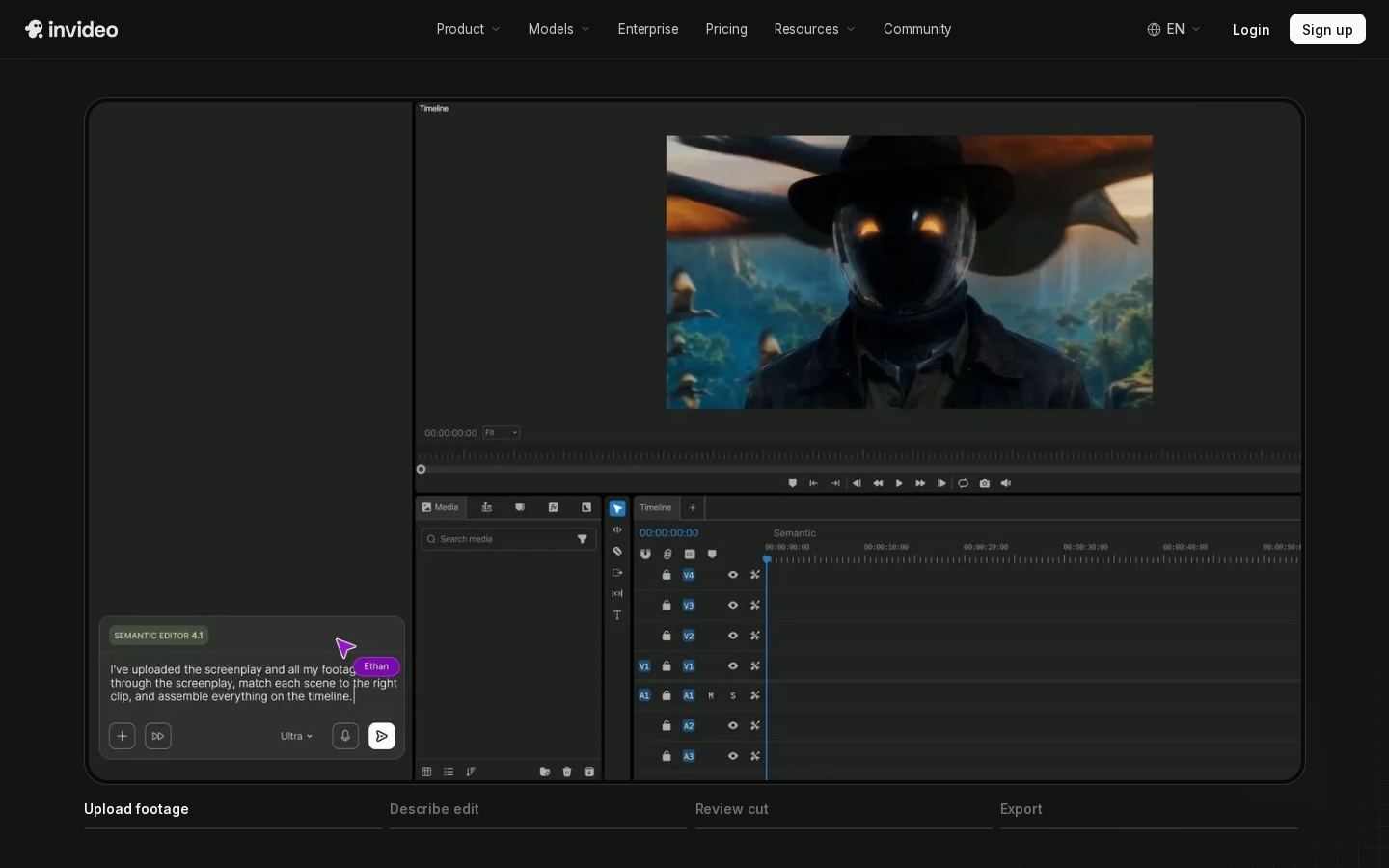Click the plus attach button in prompt box
Image resolution: width=1389 pixels, height=868 pixels.
coord(122,736)
